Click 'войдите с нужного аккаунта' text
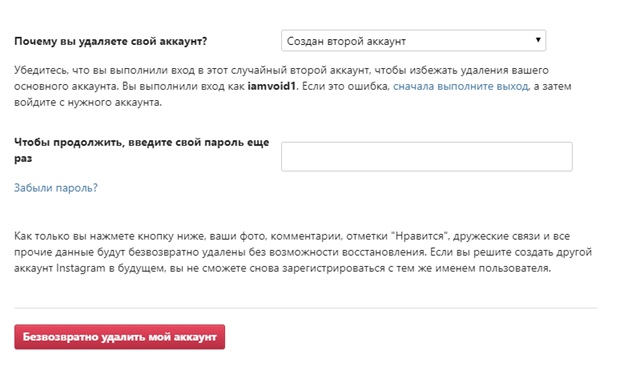 tap(88, 102)
